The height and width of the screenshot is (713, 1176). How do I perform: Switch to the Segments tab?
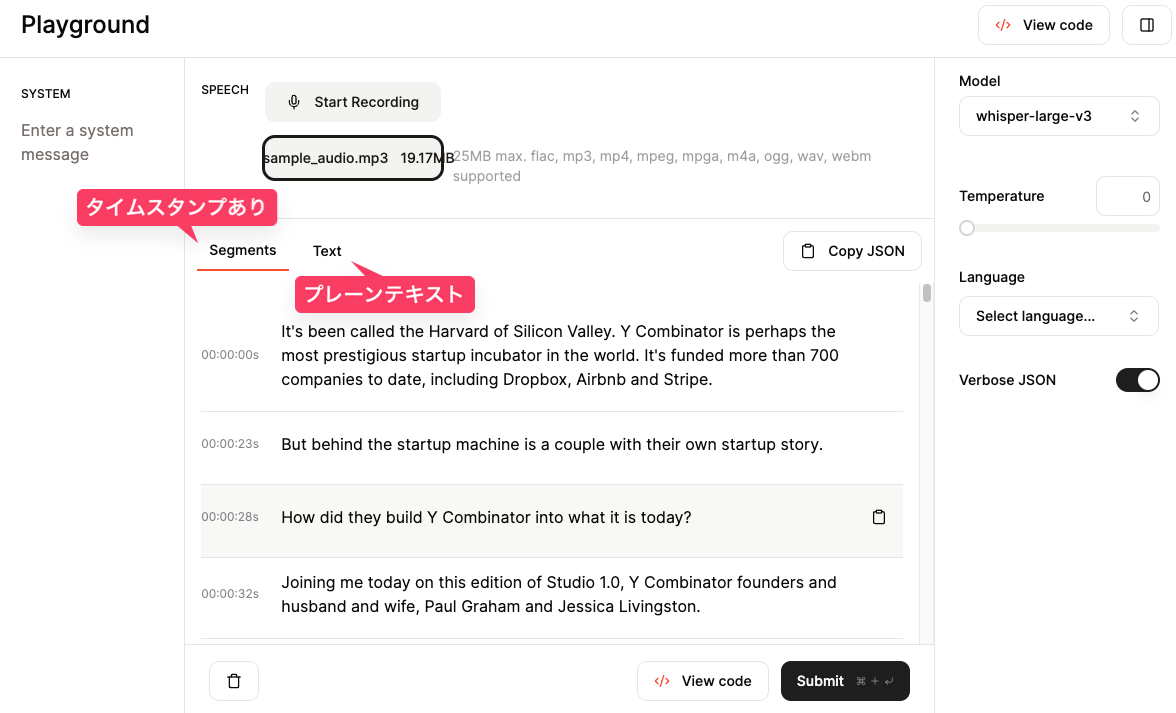(x=243, y=250)
